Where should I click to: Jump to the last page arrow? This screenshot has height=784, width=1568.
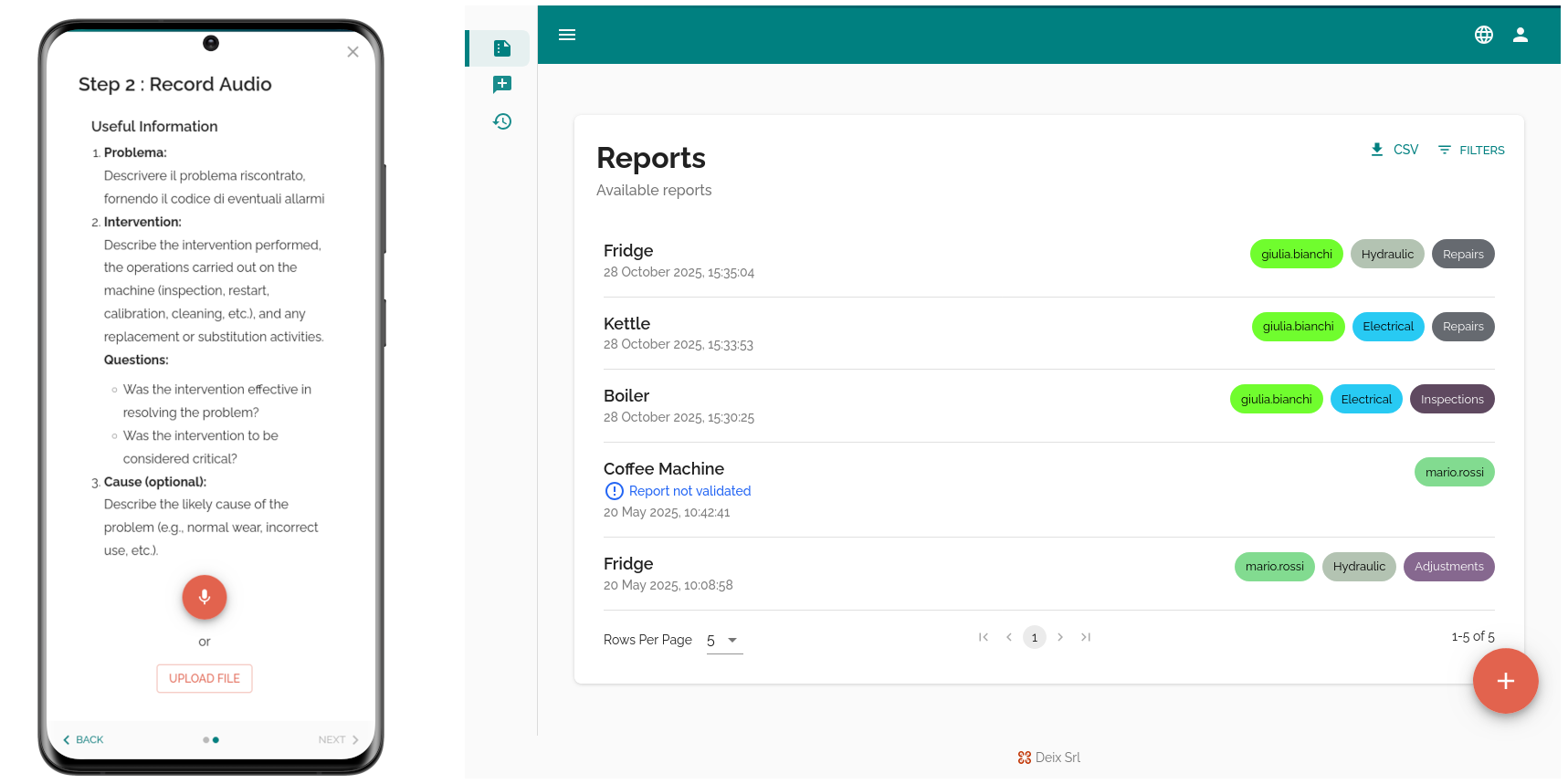point(1086,637)
